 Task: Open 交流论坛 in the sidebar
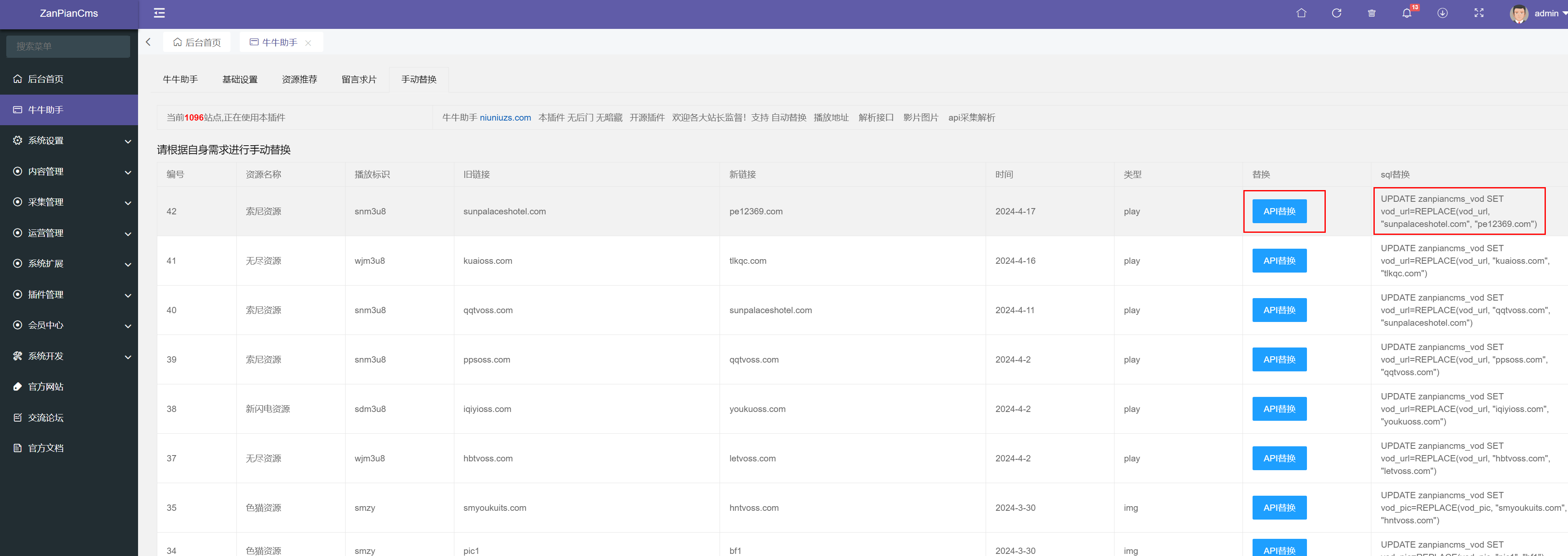click(69, 418)
